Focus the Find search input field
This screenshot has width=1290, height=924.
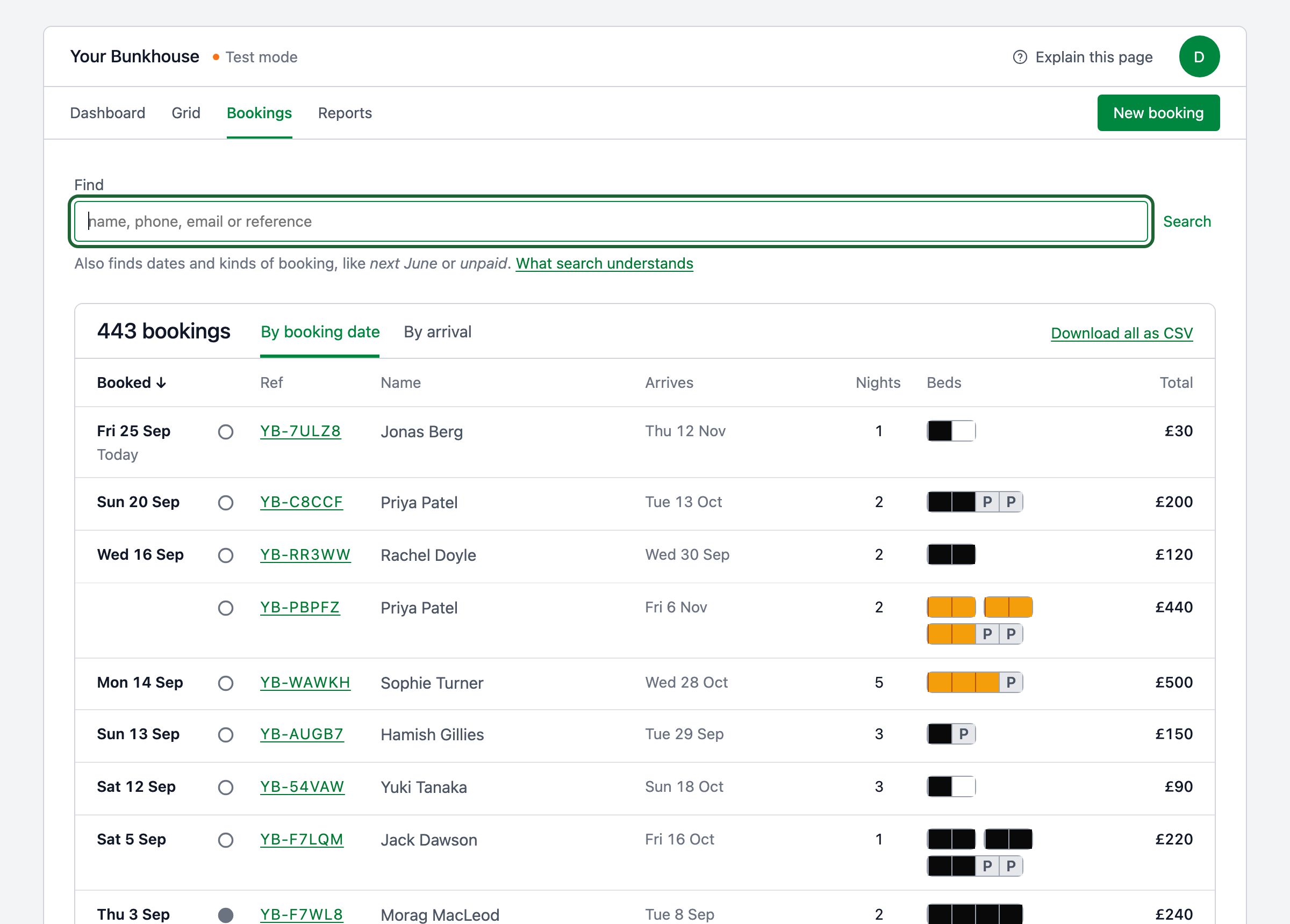tap(611, 222)
